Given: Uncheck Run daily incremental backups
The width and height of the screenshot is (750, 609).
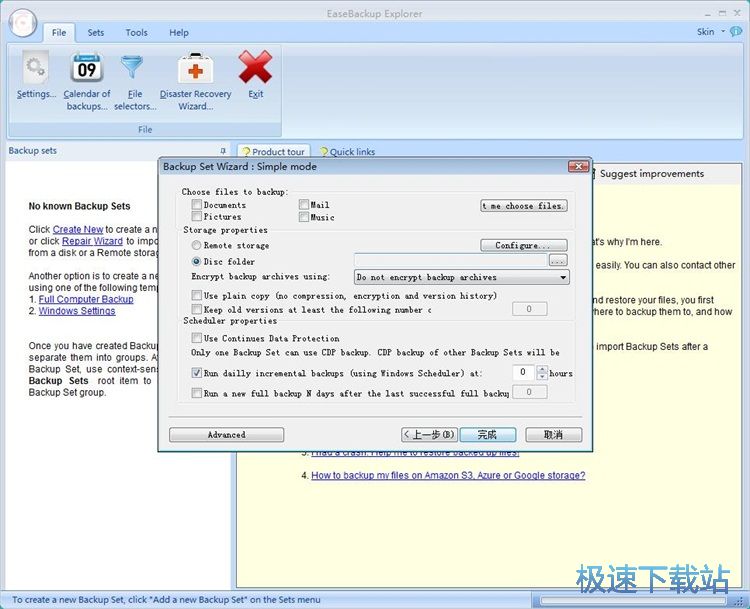Looking at the screenshot, I should 197,373.
